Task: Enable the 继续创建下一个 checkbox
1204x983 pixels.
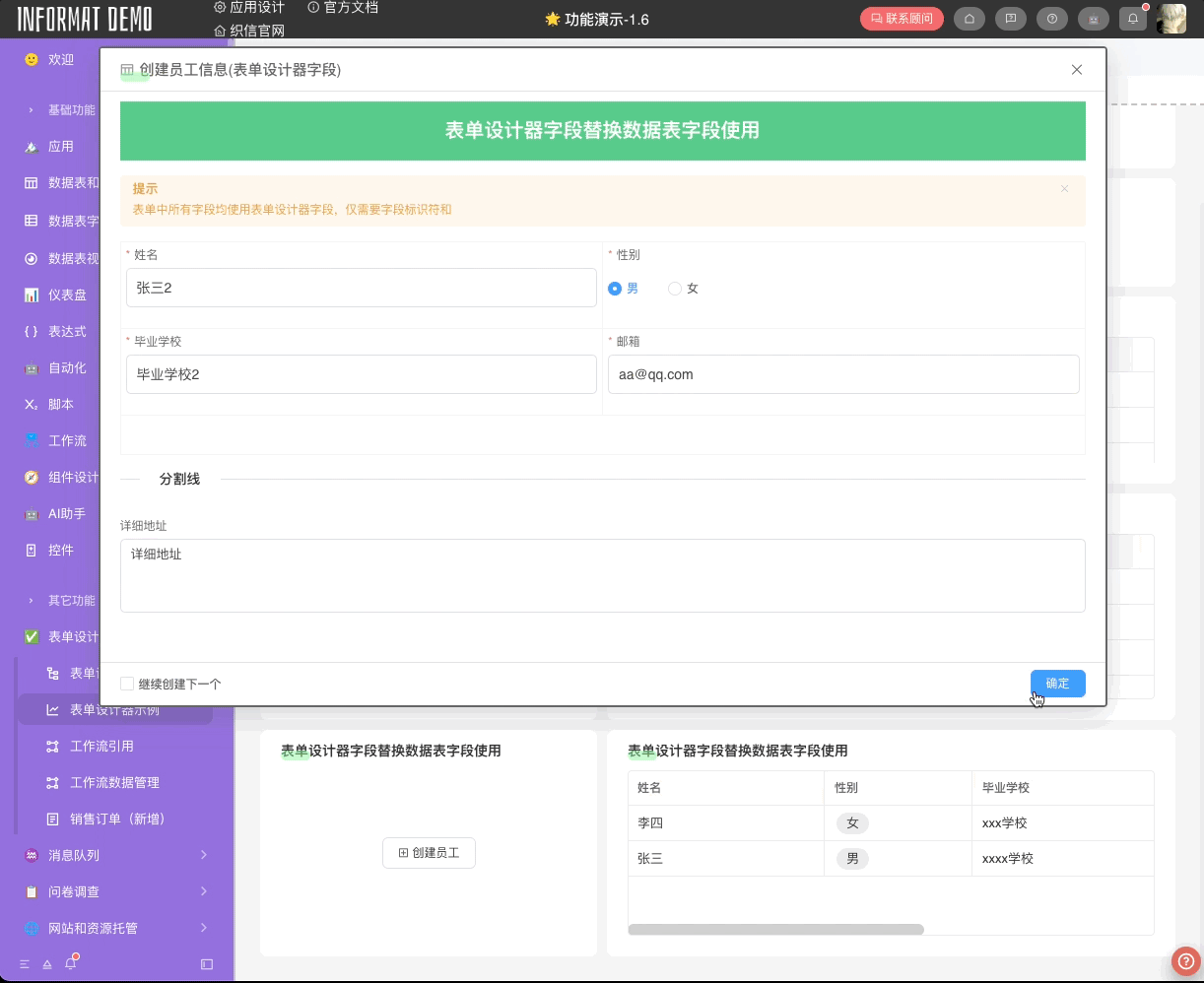Action: pos(127,684)
